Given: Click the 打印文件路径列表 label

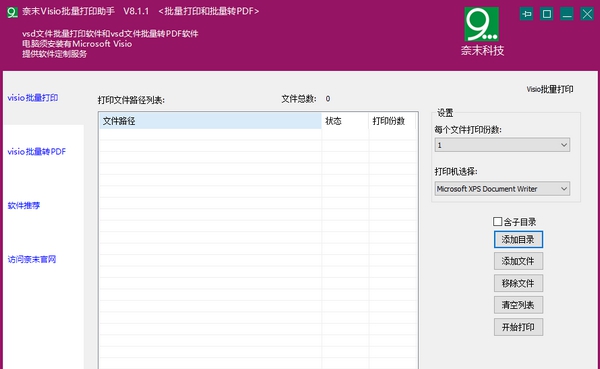Looking at the screenshot, I should coord(131,100).
